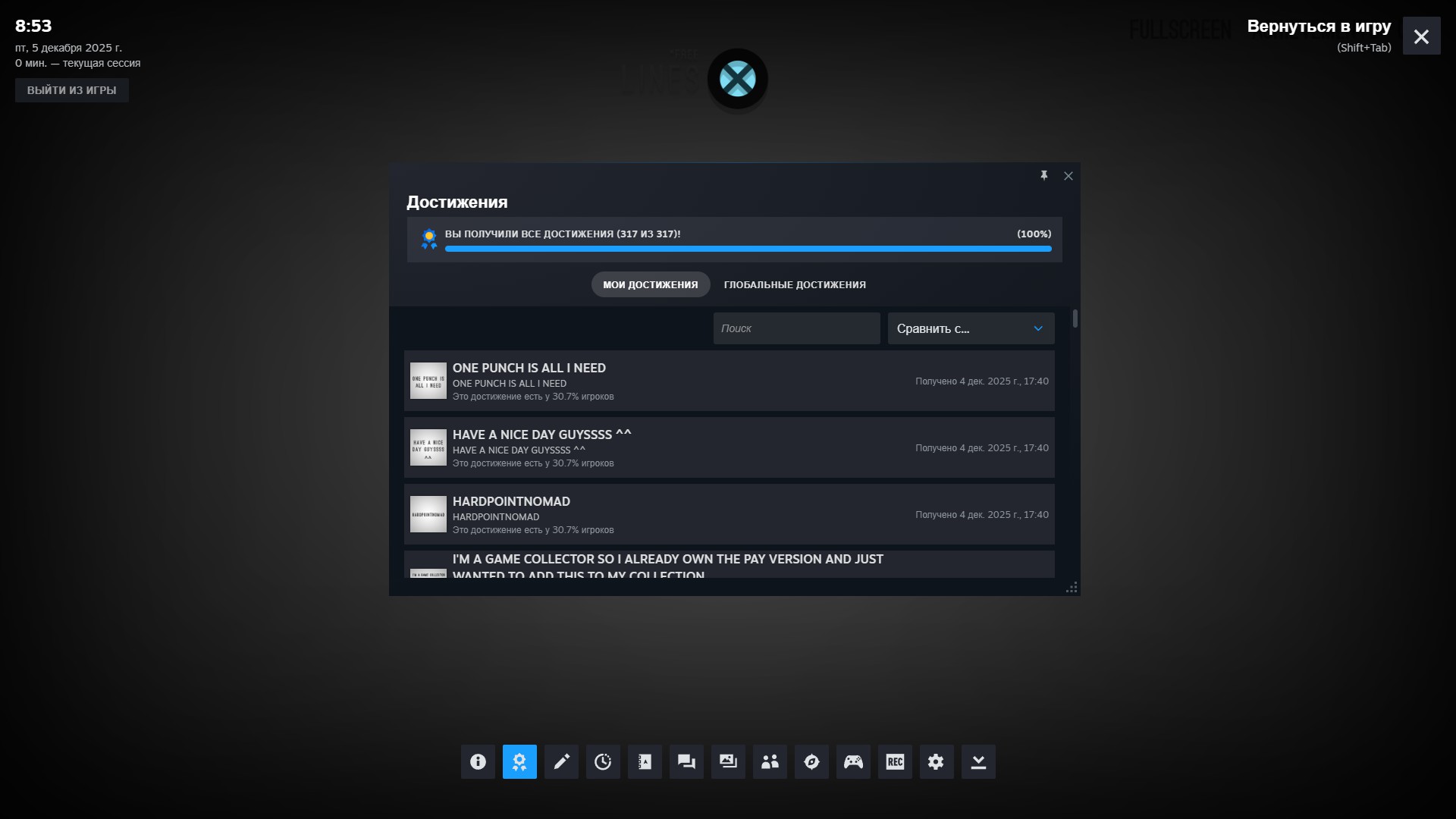Open the Screenshots gallery icon
This screenshot has width=1456, height=819.
(x=728, y=761)
